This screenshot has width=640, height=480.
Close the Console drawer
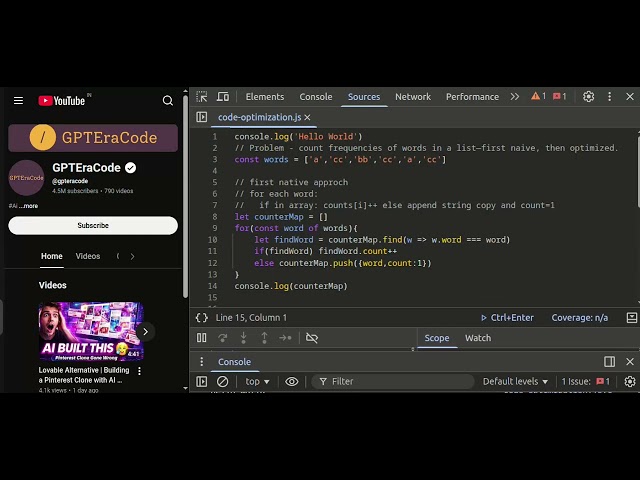point(630,362)
